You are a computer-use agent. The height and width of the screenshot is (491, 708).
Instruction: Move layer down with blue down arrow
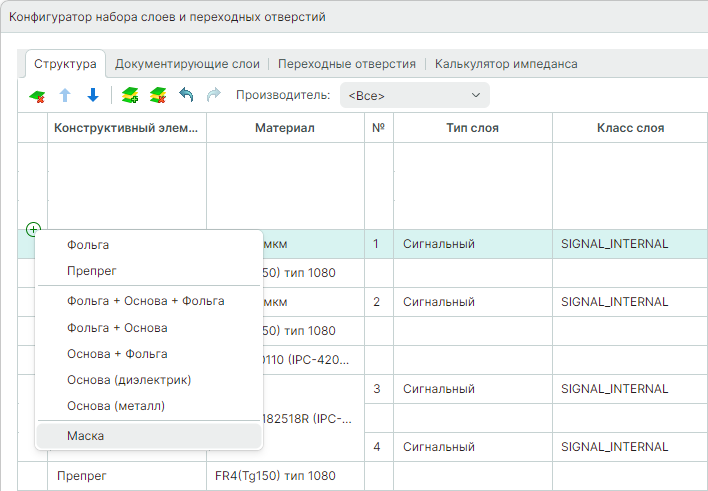pos(93,96)
